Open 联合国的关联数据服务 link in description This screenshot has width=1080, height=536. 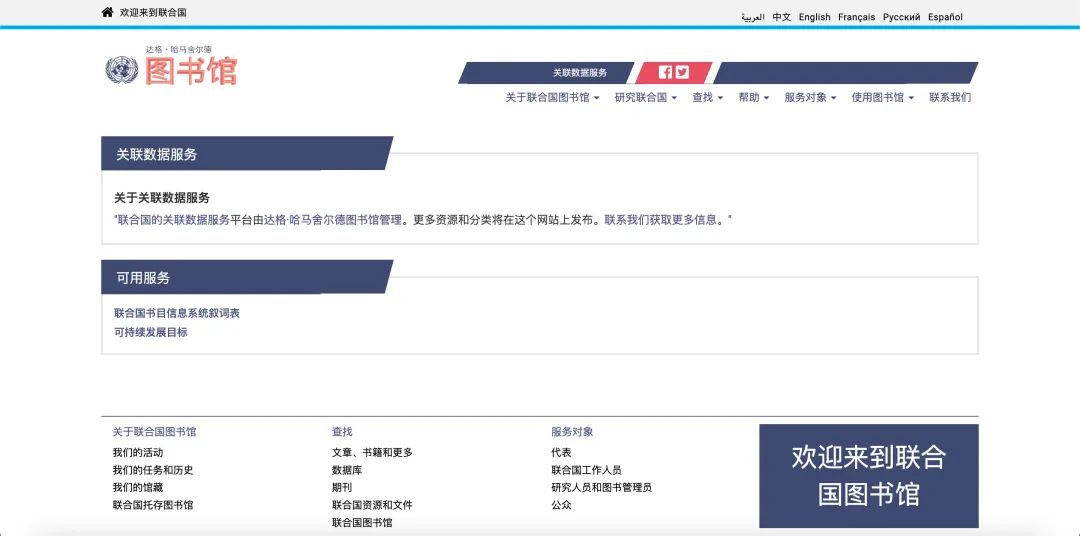coord(173,220)
